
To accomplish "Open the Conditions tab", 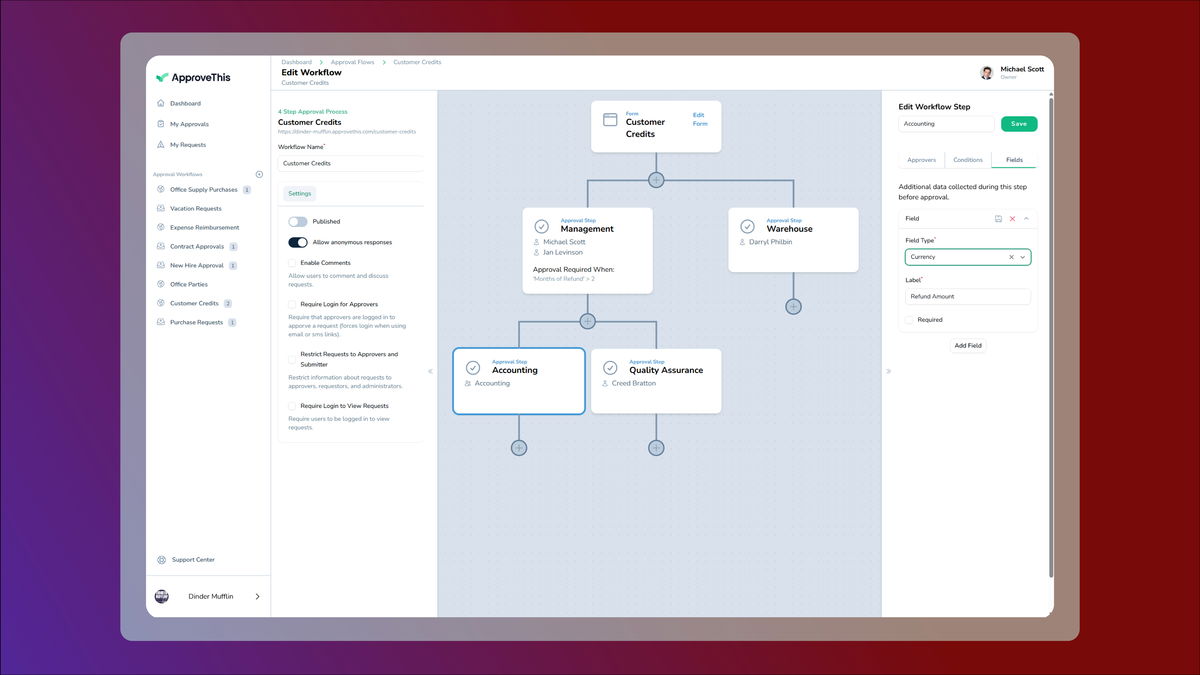I will [968, 159].
